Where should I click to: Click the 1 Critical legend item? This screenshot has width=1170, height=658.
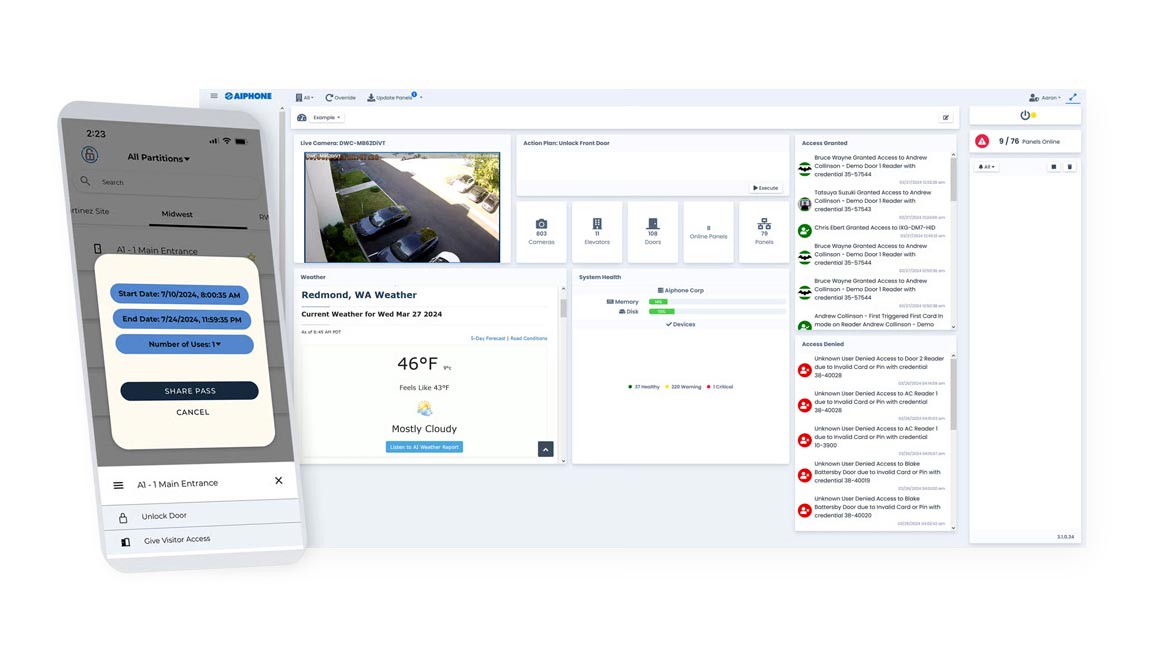(720, 387)
